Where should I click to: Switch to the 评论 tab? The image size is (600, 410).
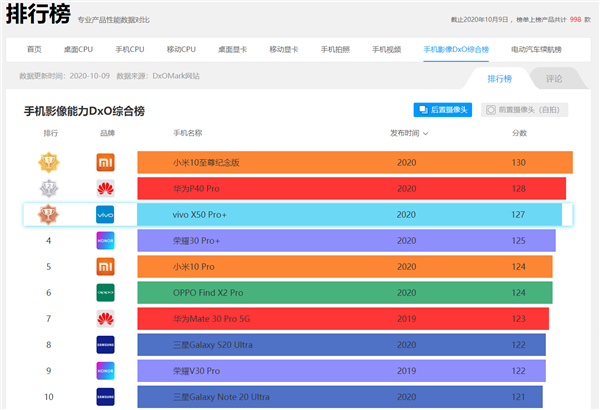click(553, 78)
